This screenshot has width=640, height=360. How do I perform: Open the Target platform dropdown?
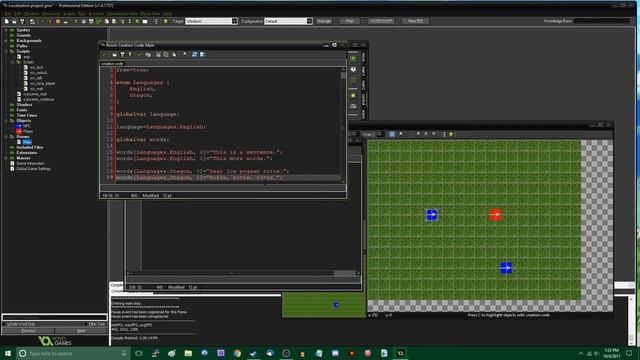235,21
